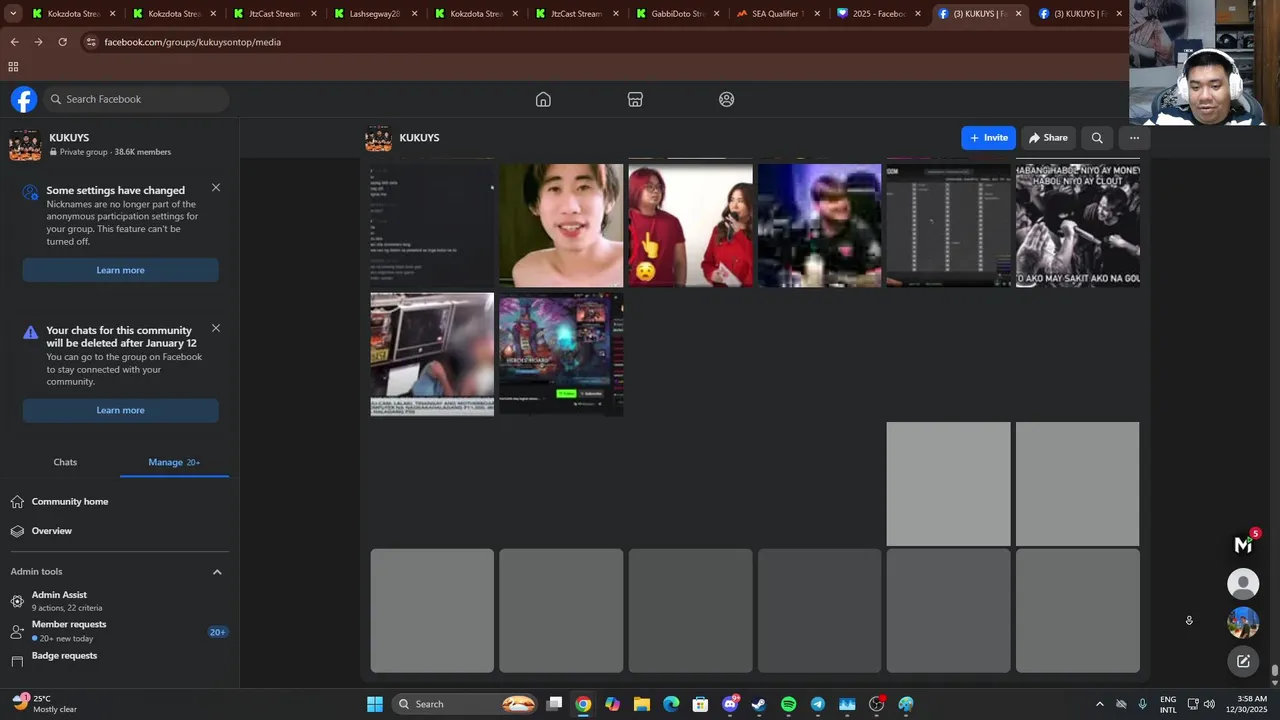Click Learn more under settings changed notice

(120, 270)
